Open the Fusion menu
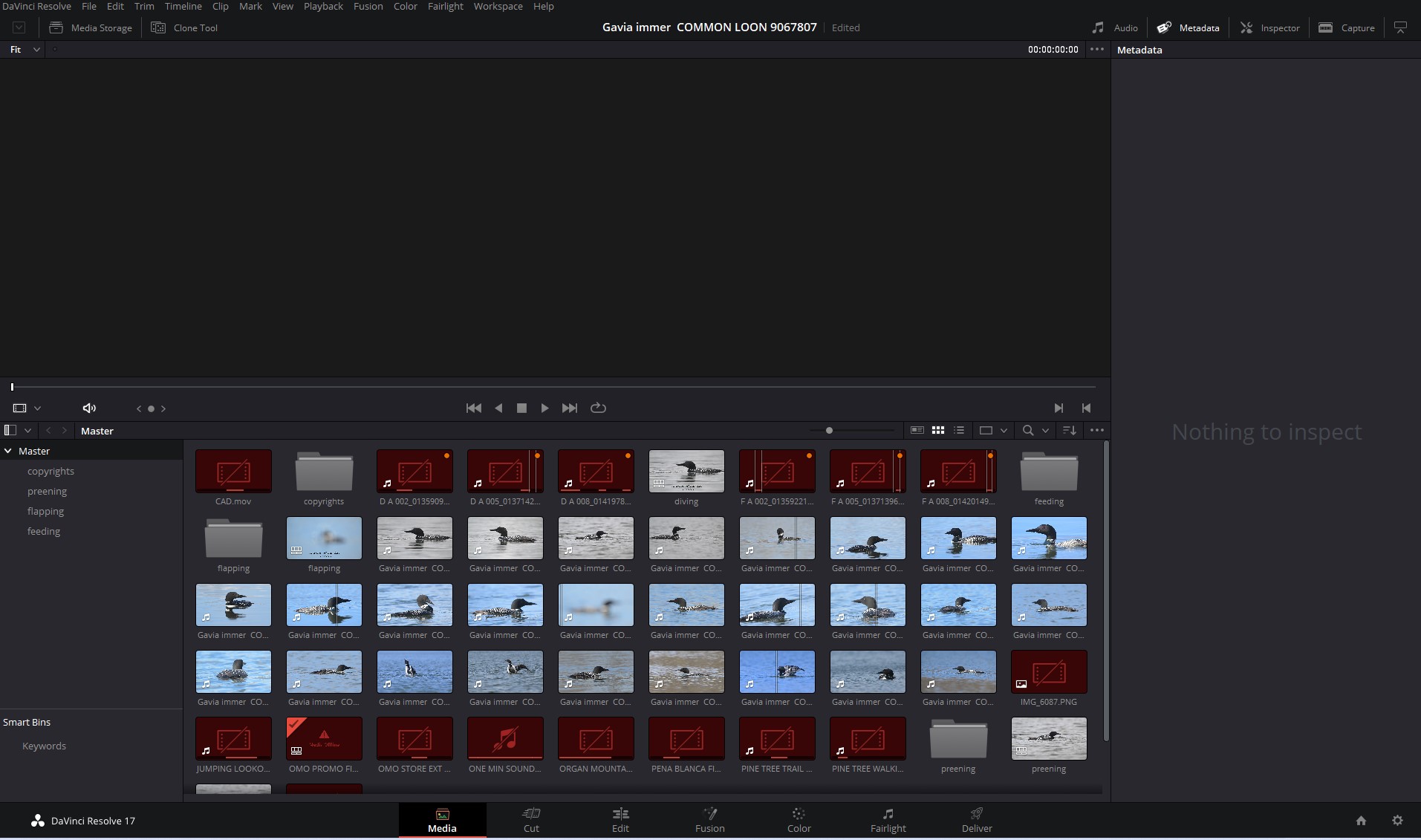1421x840 pixels. tap(368, 6)
